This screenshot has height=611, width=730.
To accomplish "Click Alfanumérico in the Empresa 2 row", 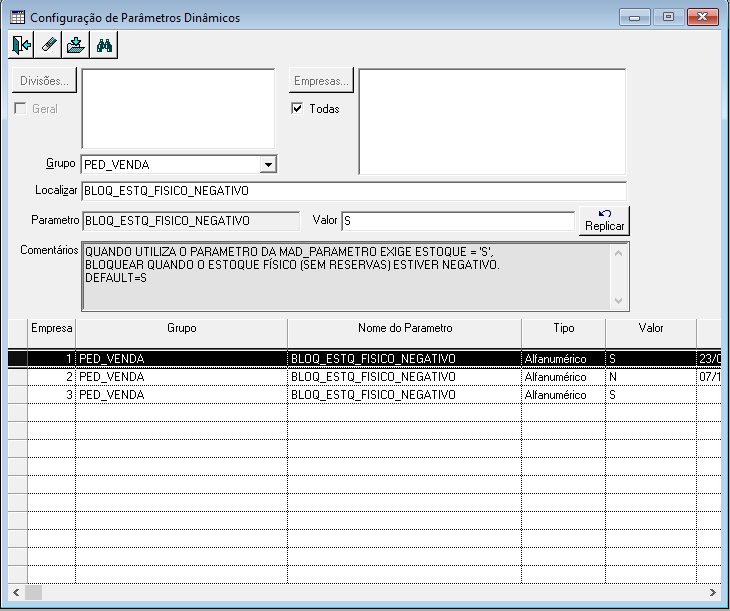I will 555,377.
